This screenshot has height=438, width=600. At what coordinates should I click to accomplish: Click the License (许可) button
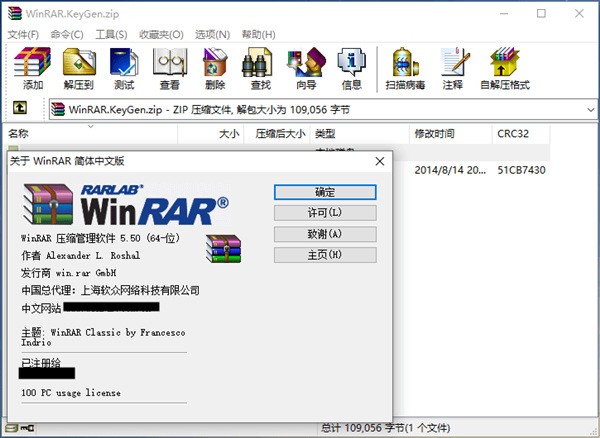click(325, 213)
